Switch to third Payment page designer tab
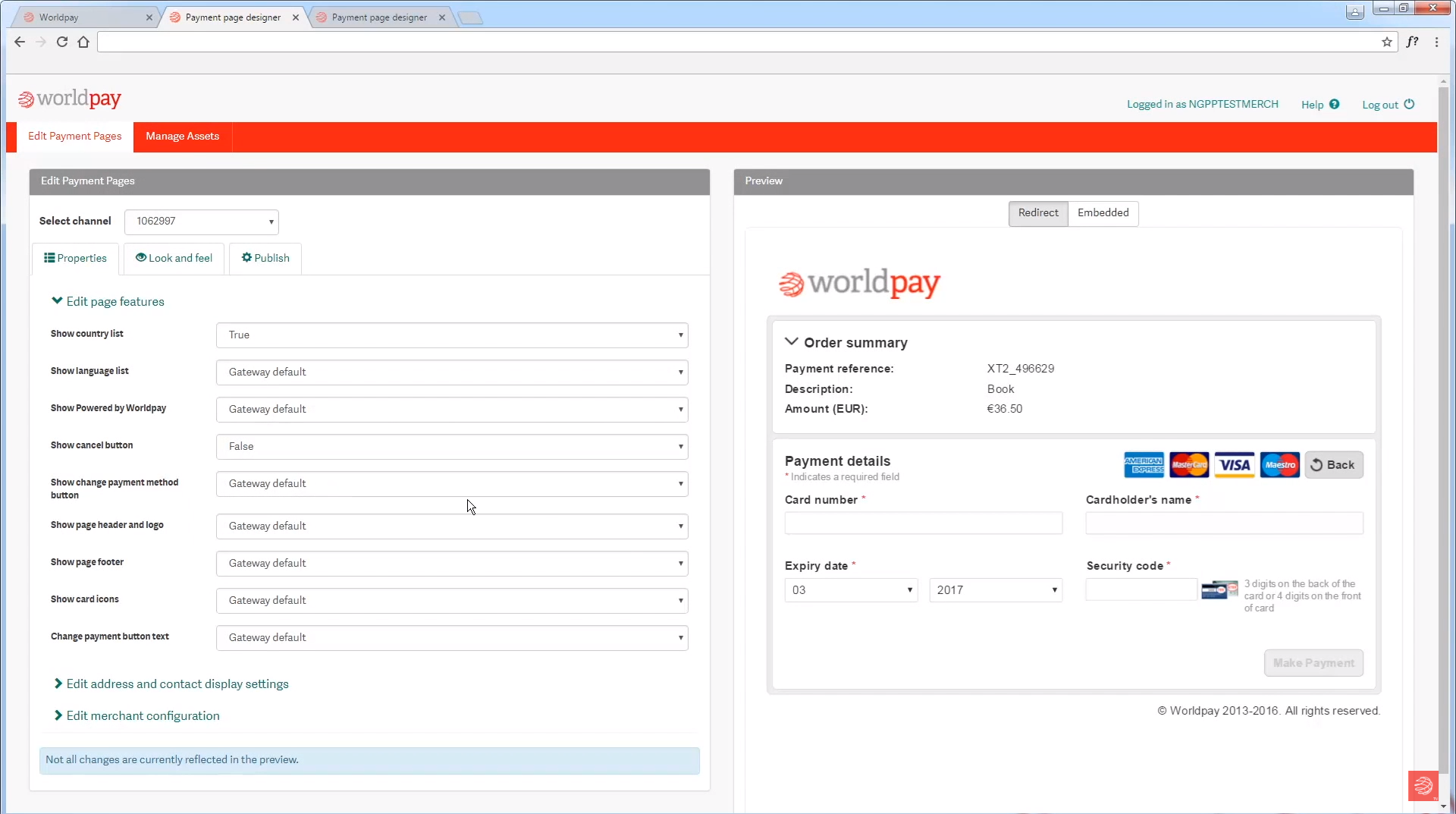Image resolution: width=1456 pixels, height=814 pixels. click(x=379, y=17)
